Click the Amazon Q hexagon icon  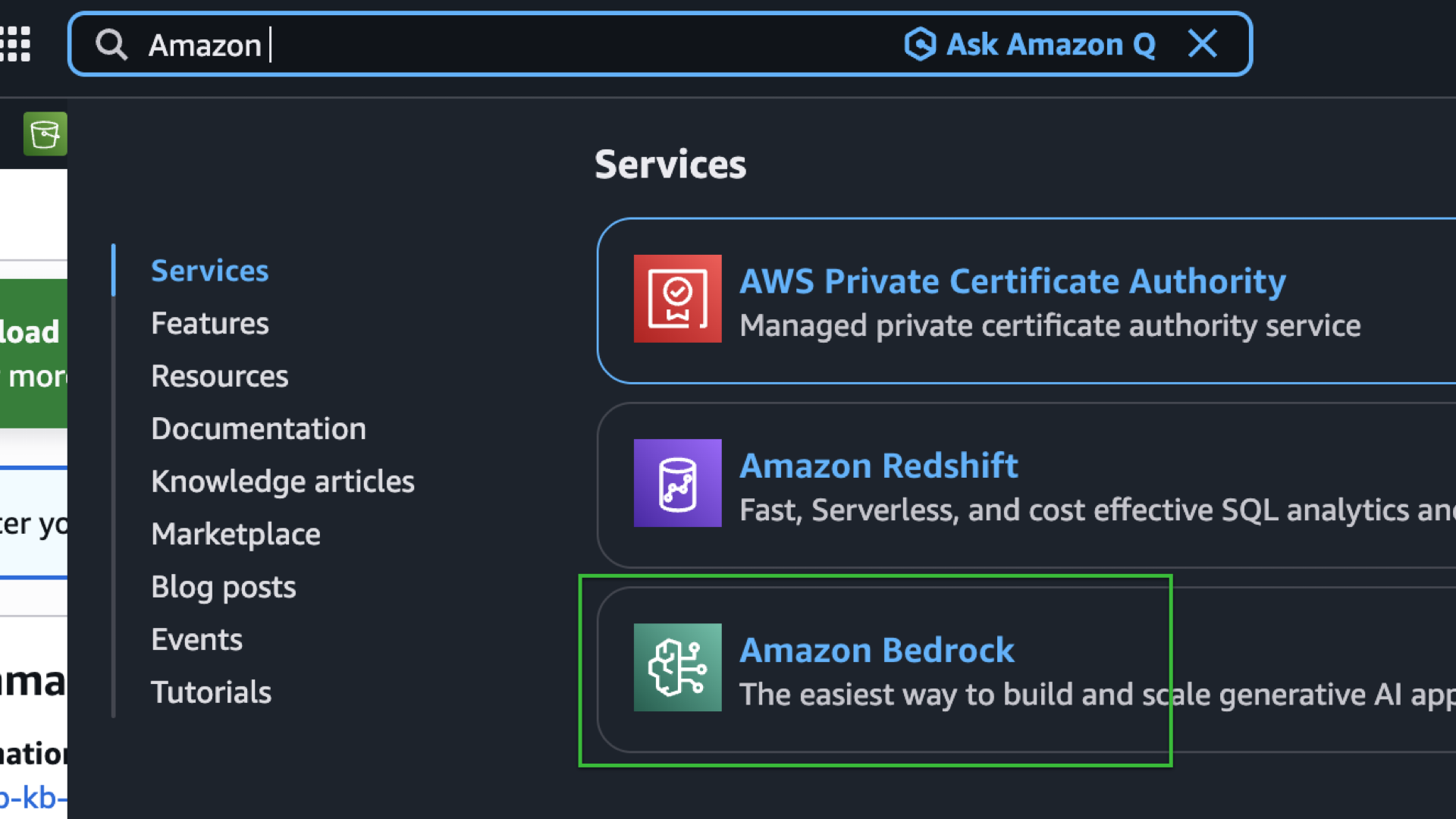pos(919,45)
